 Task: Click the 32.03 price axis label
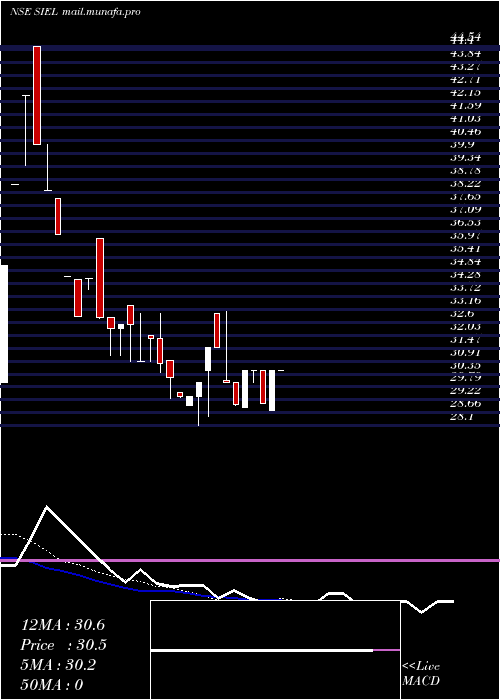[465, 326]
